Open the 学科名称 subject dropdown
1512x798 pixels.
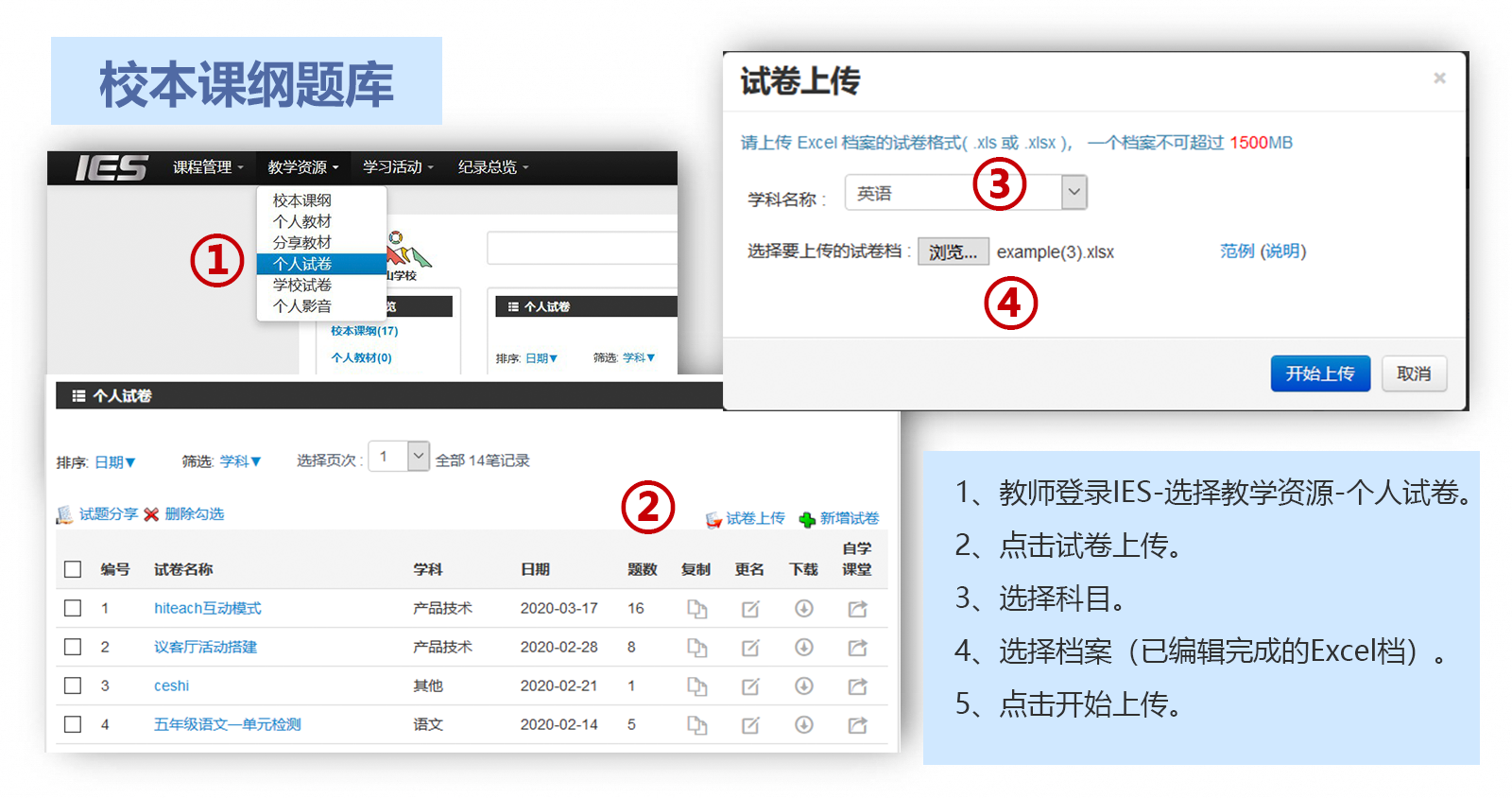click(x=1074, y=193)
